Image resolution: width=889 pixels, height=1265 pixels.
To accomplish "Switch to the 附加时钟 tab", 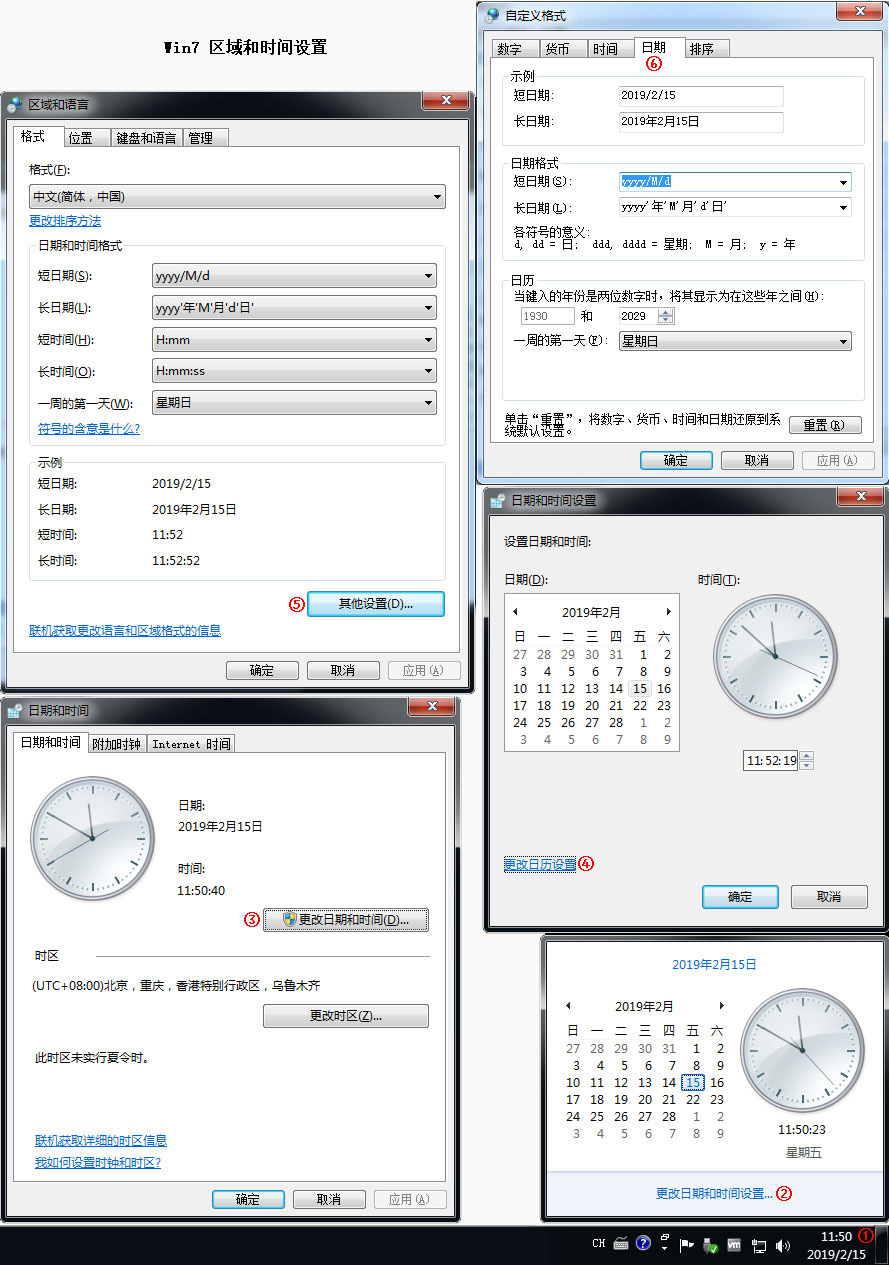I will tap(117, 743).
